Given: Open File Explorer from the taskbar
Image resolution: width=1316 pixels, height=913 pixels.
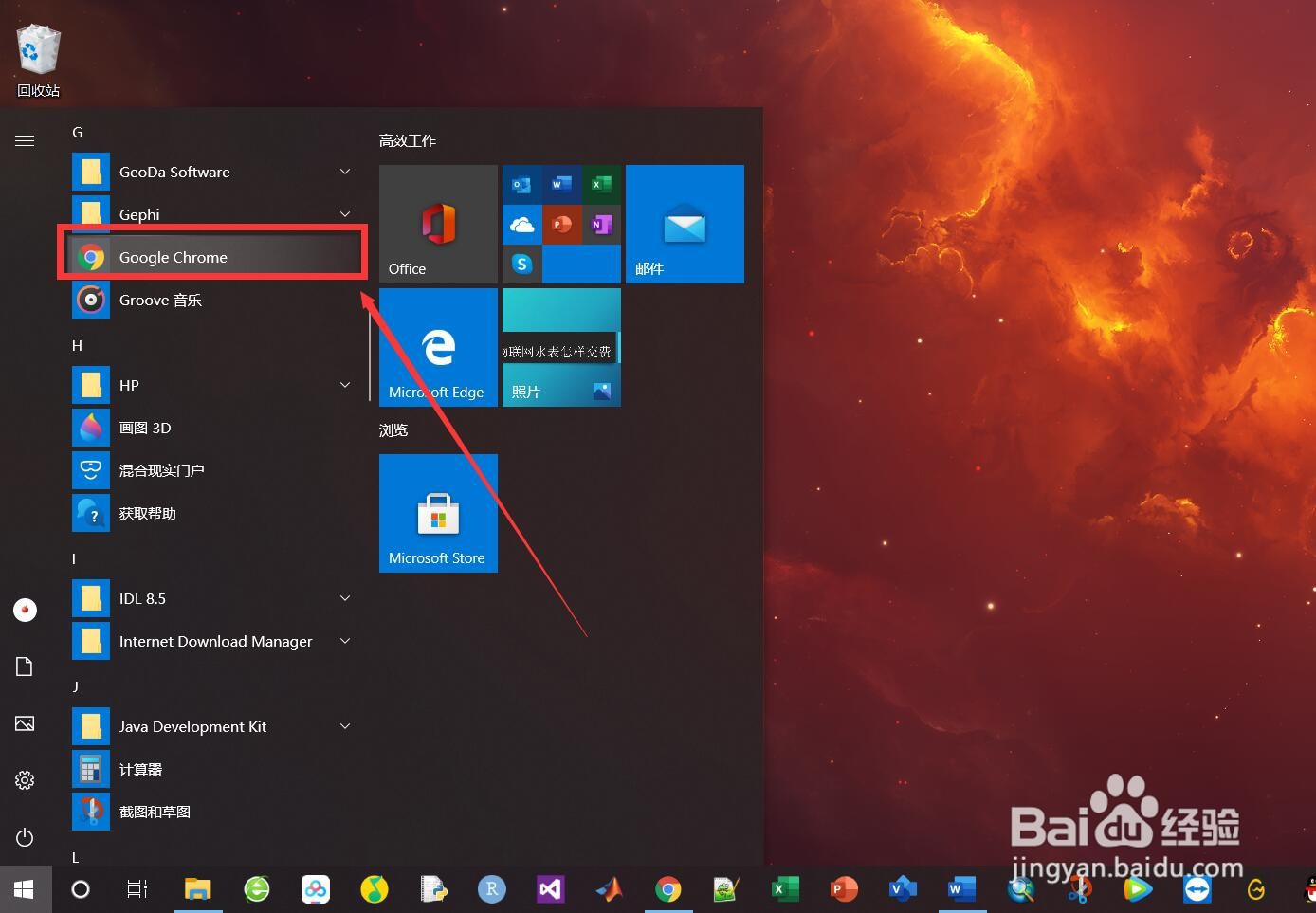Looking at the screenshot, I should [x=197, y=889].
